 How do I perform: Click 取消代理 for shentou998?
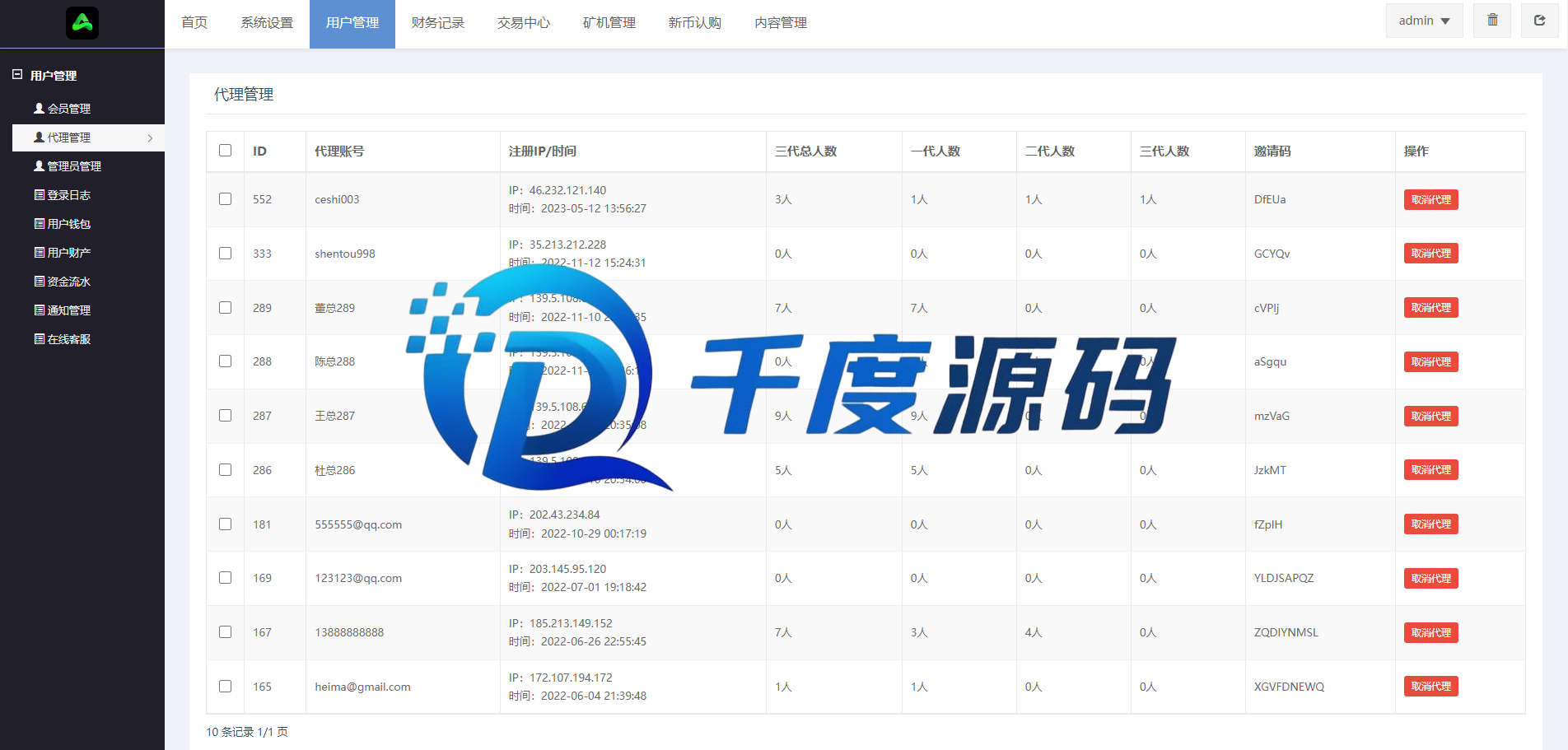coord(1431,254)
